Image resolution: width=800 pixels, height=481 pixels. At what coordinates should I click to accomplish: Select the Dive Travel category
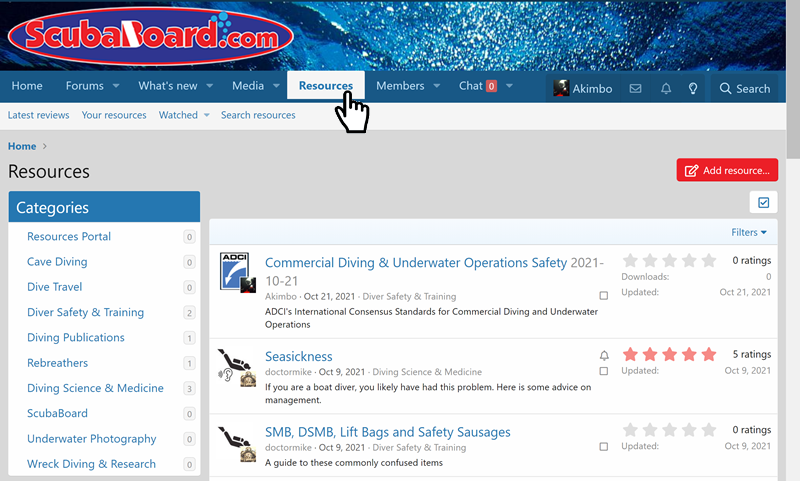[55, 287]
